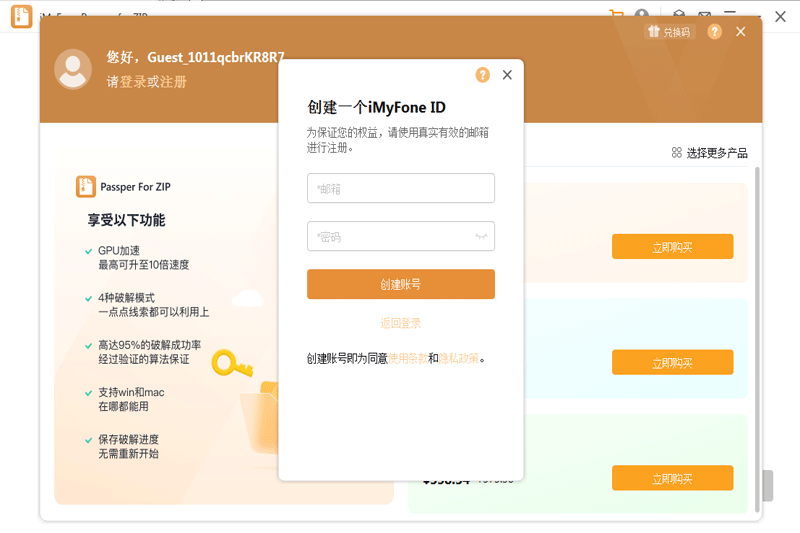Click the 兑换码 redeem code gift button
The image size is (800, 533).
(669, 32)
